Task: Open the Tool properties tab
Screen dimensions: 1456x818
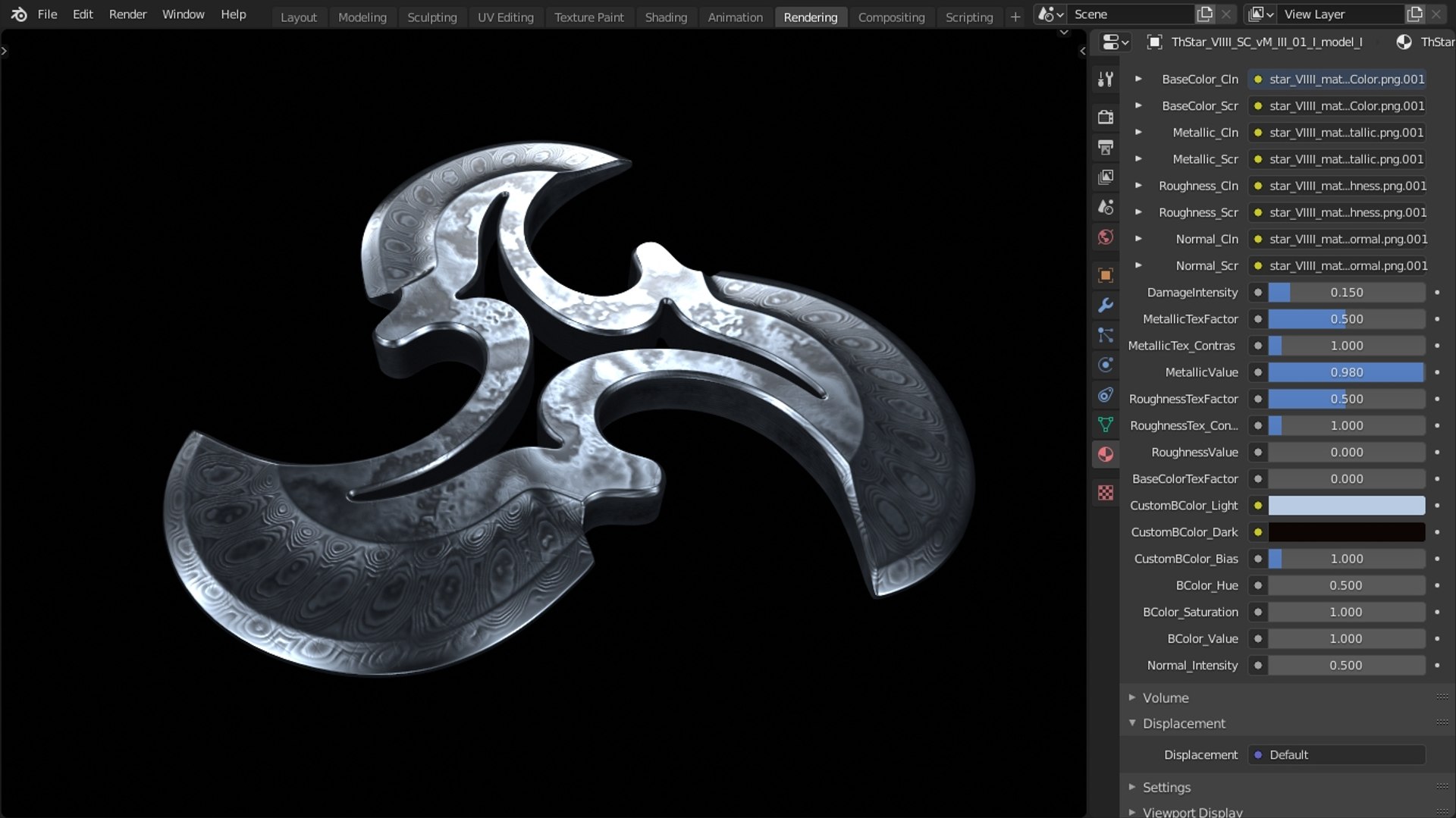Action: (1106, 79)
